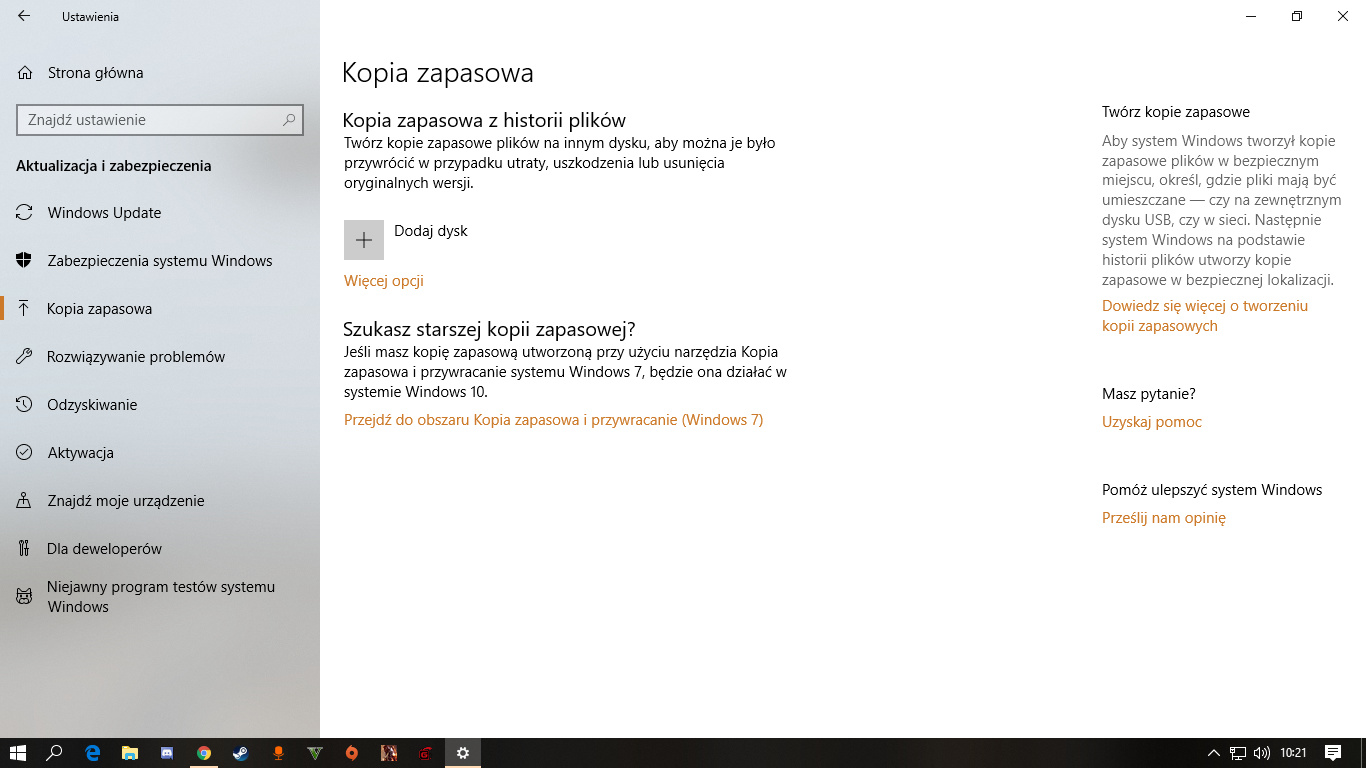Open taskbar search magnifier

[55, 753]
